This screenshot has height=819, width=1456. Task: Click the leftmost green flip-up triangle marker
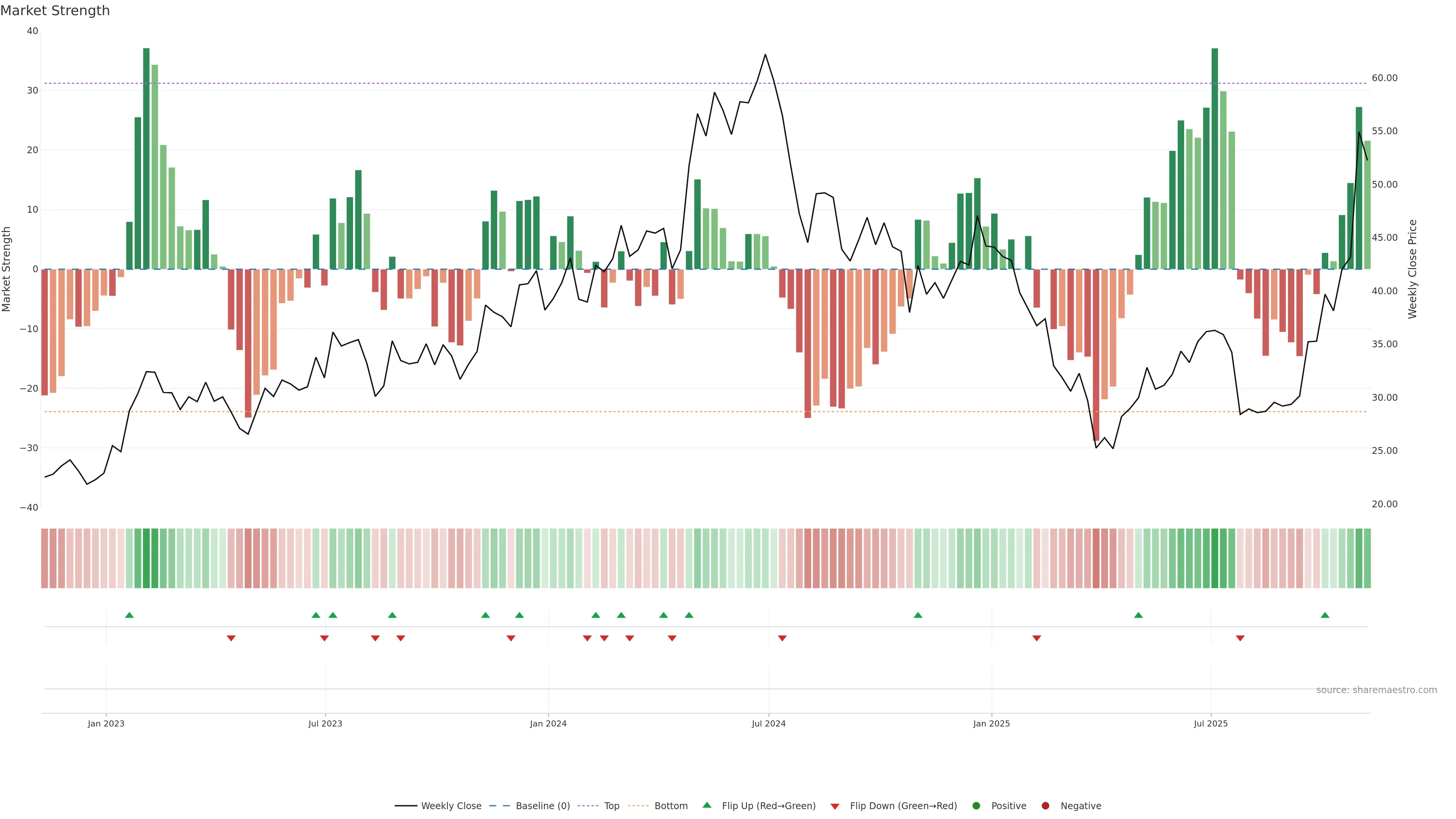[129, 615]
